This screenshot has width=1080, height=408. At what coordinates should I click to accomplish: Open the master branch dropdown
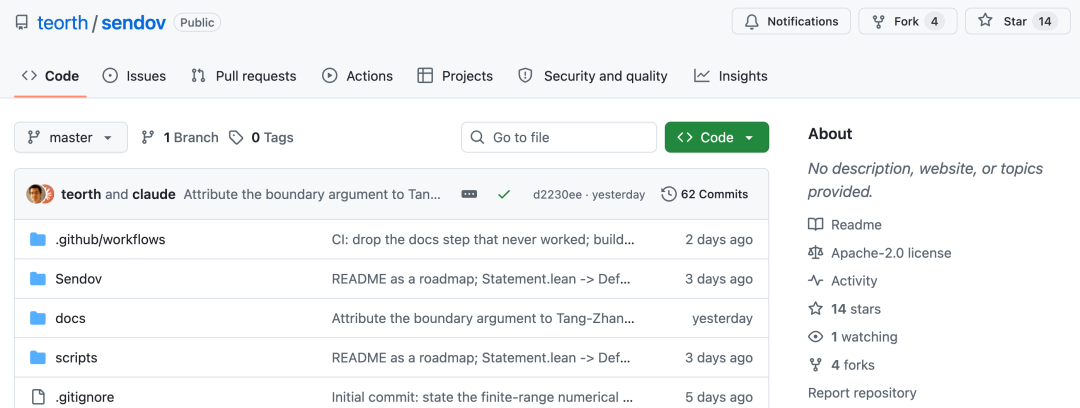point(71,137)
